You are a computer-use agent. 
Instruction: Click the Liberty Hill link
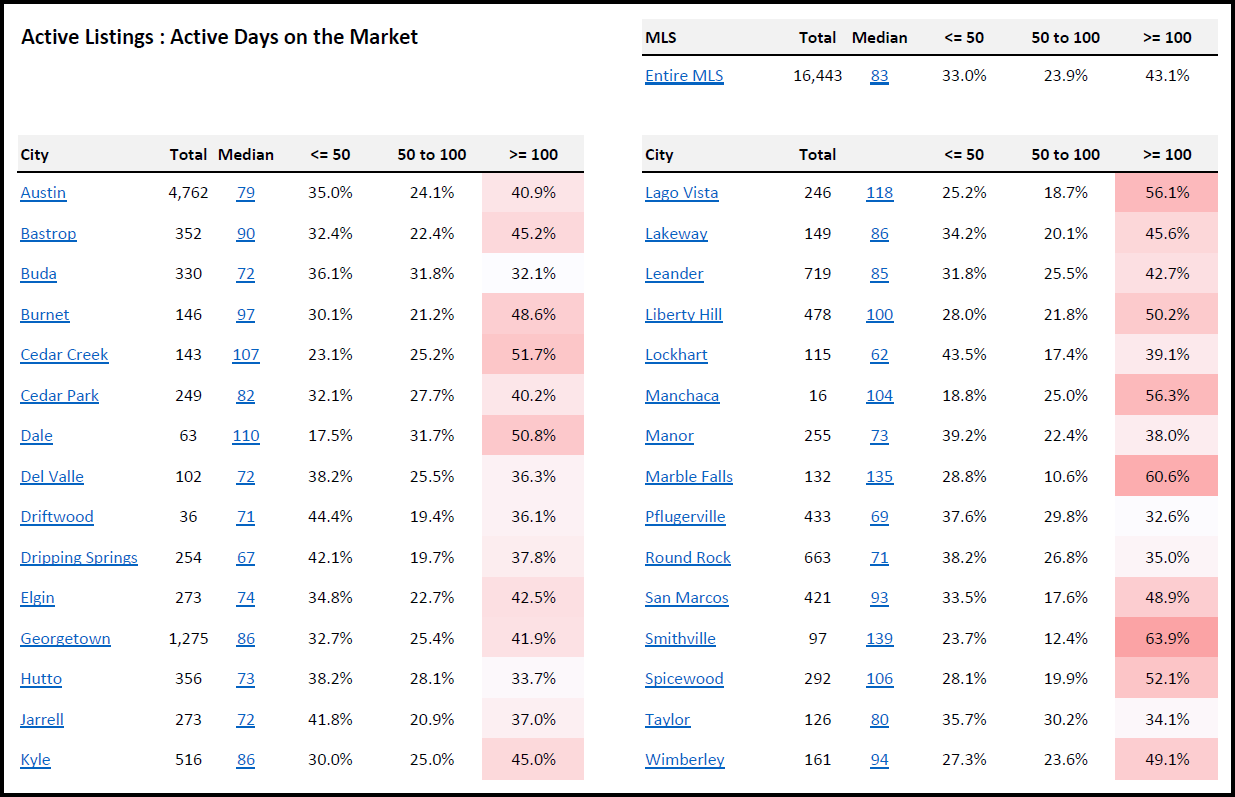(684, 315)
